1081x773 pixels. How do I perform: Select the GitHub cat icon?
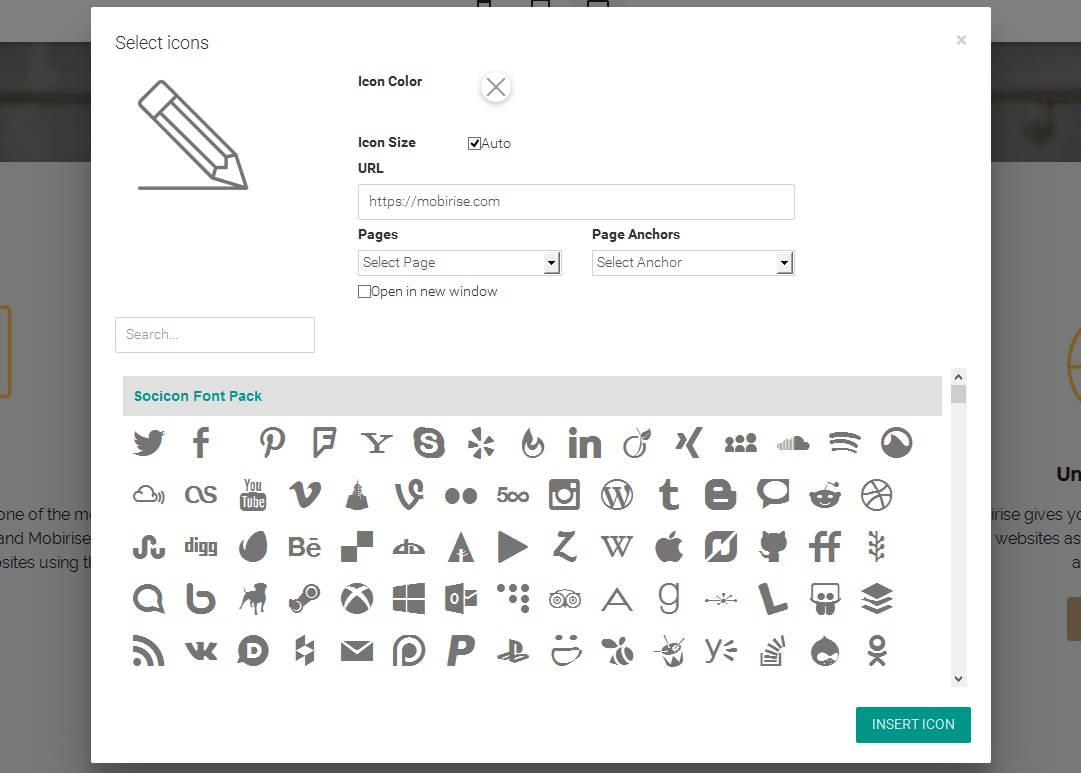773,546
